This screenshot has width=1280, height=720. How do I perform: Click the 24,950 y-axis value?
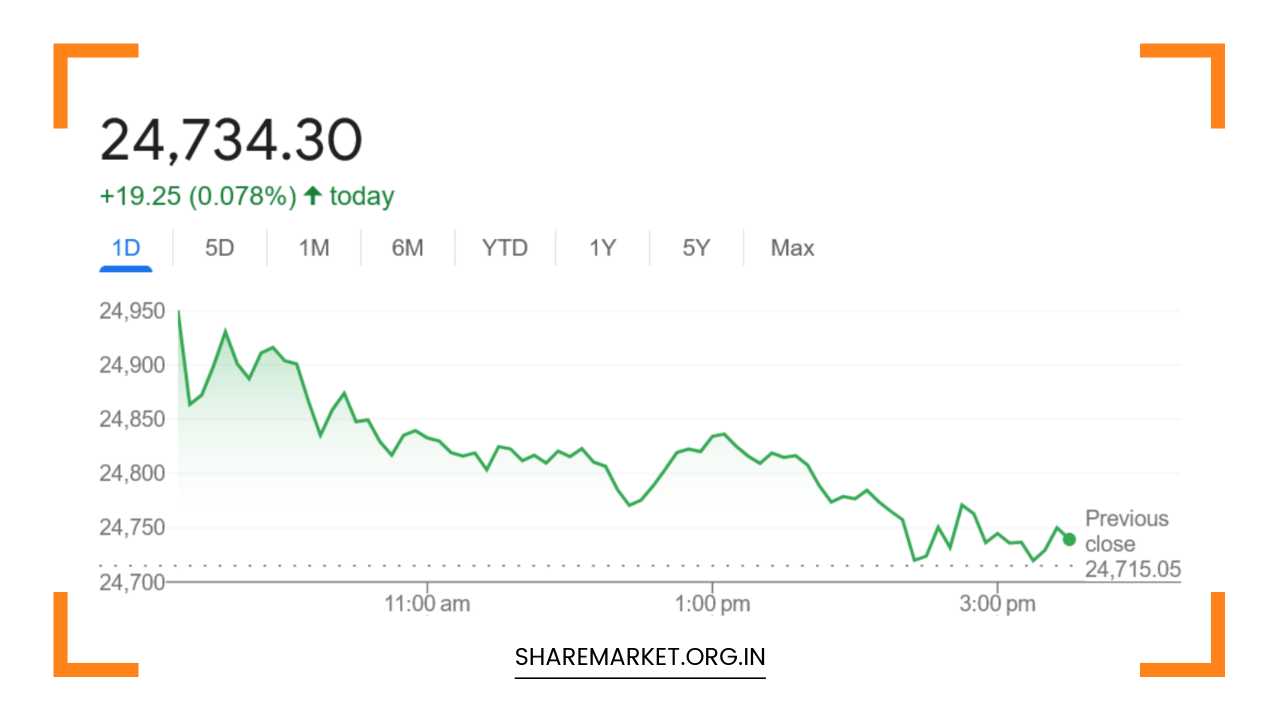tap(132, 311)
